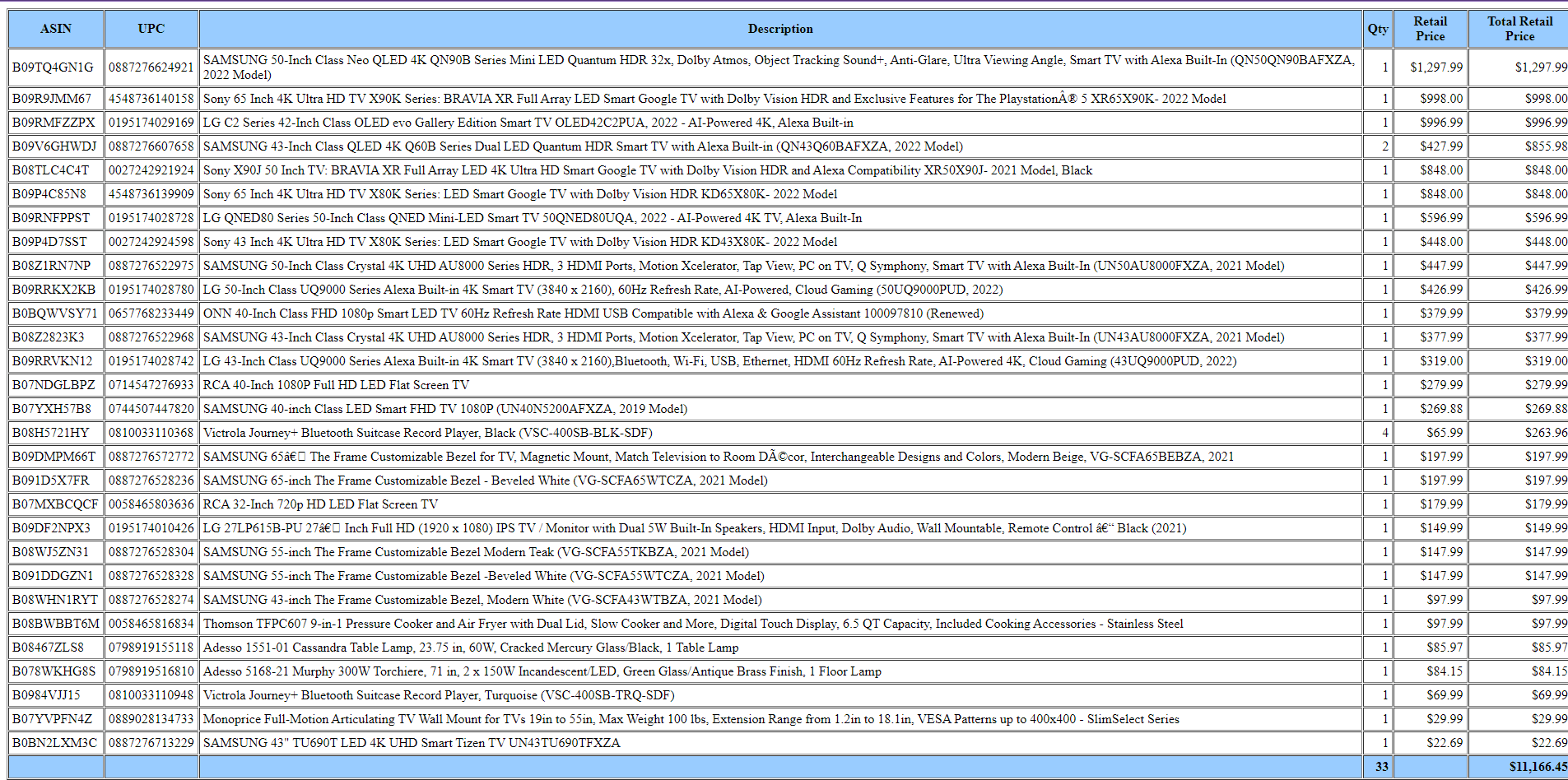Select UPC 0887276528274 cell
Image resolution: width=1568 pixels, height=780 pixels.
coord(151,600)
